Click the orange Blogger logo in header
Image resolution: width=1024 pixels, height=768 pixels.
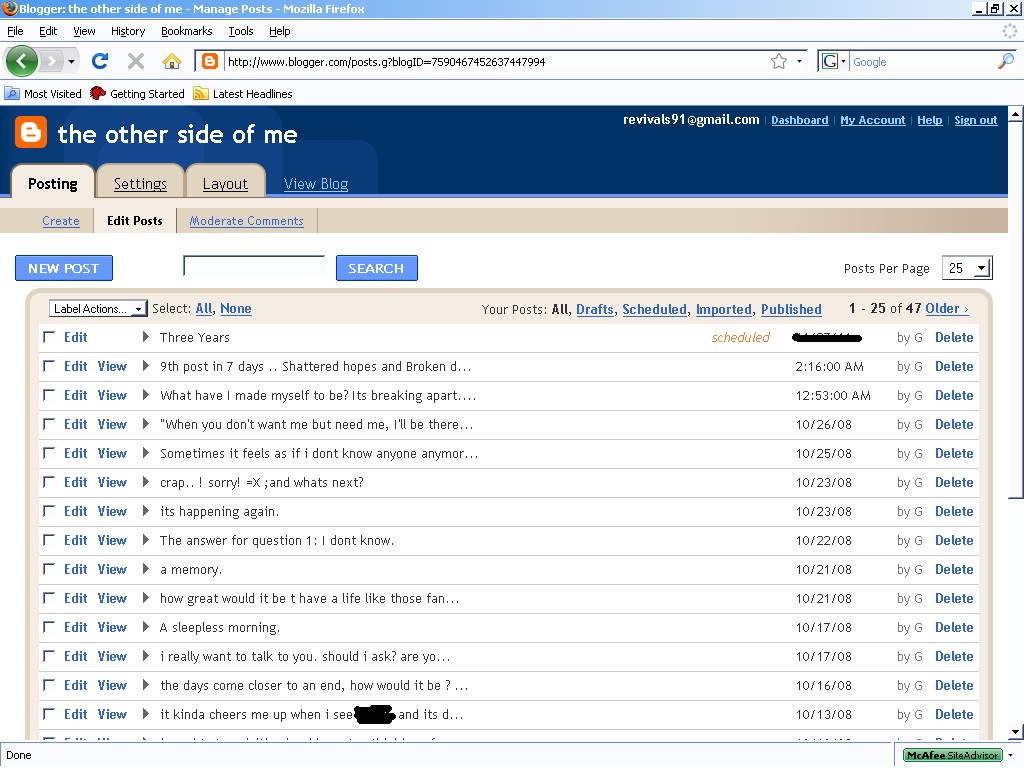click(31, 133)
